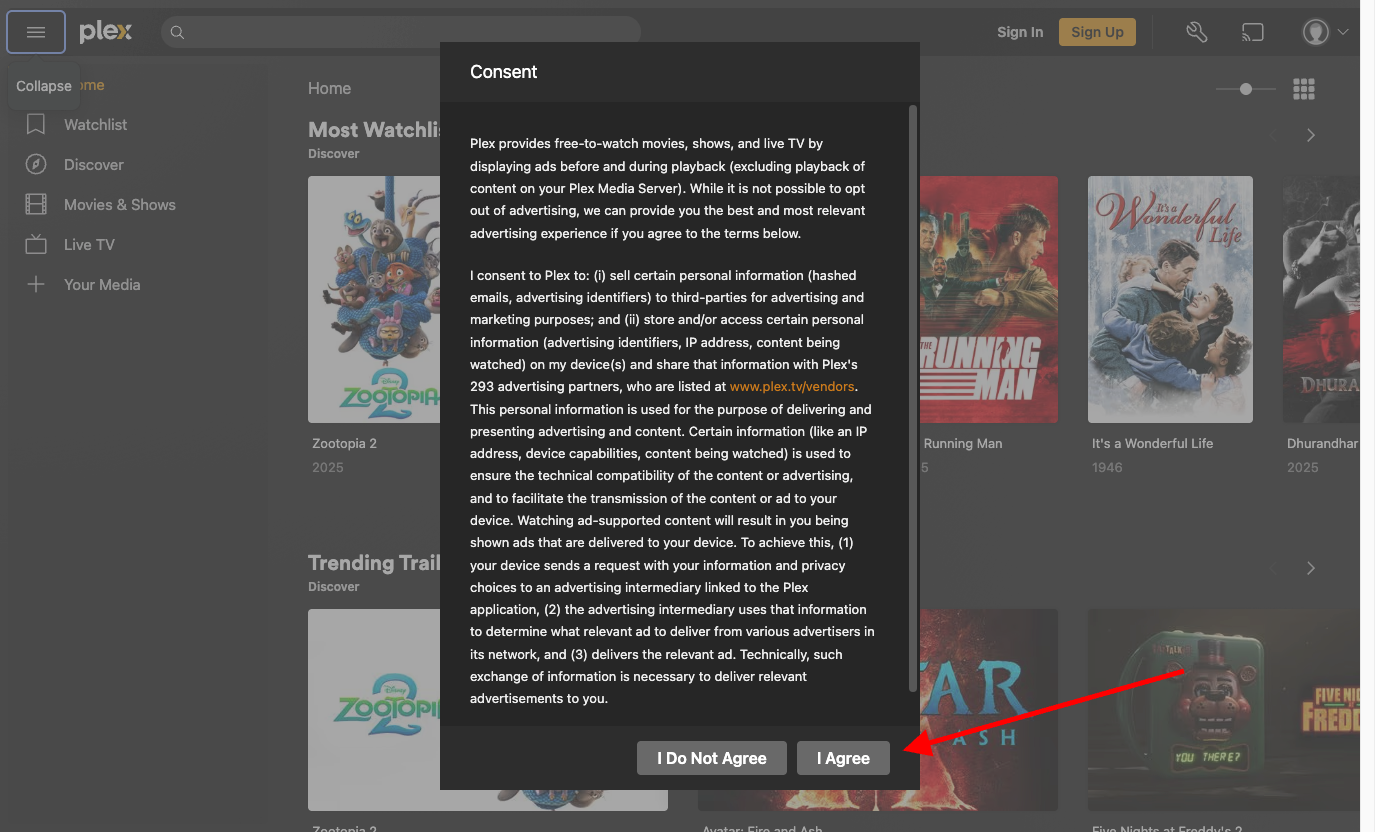Select the Live TV sidebar icon
1375x832 pixels.
click(36, 244)
